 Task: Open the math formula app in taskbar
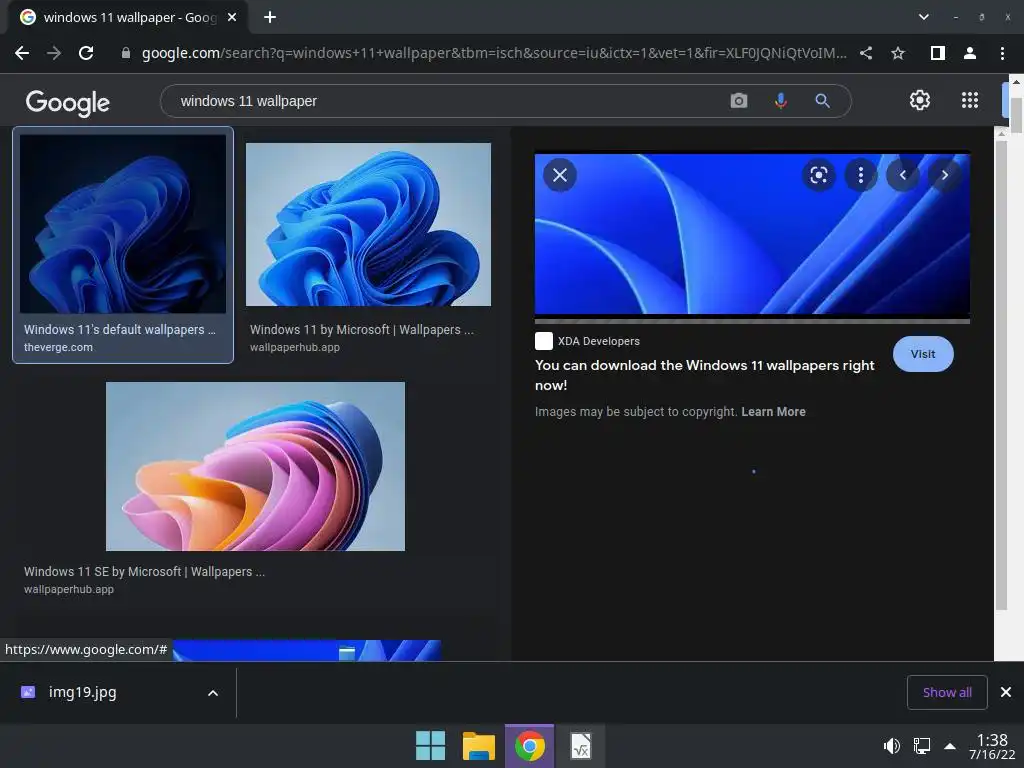(x=580, y=746)
